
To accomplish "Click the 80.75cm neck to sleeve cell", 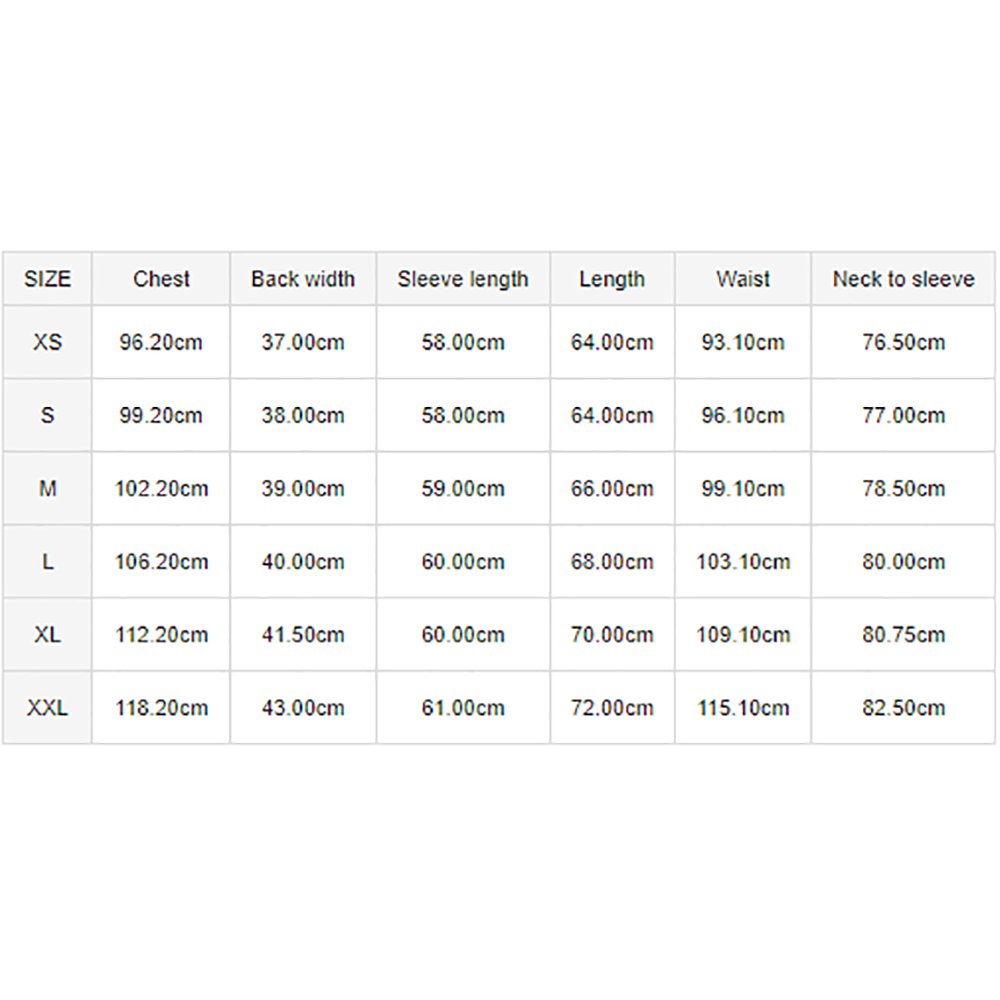I will (903, 635).
